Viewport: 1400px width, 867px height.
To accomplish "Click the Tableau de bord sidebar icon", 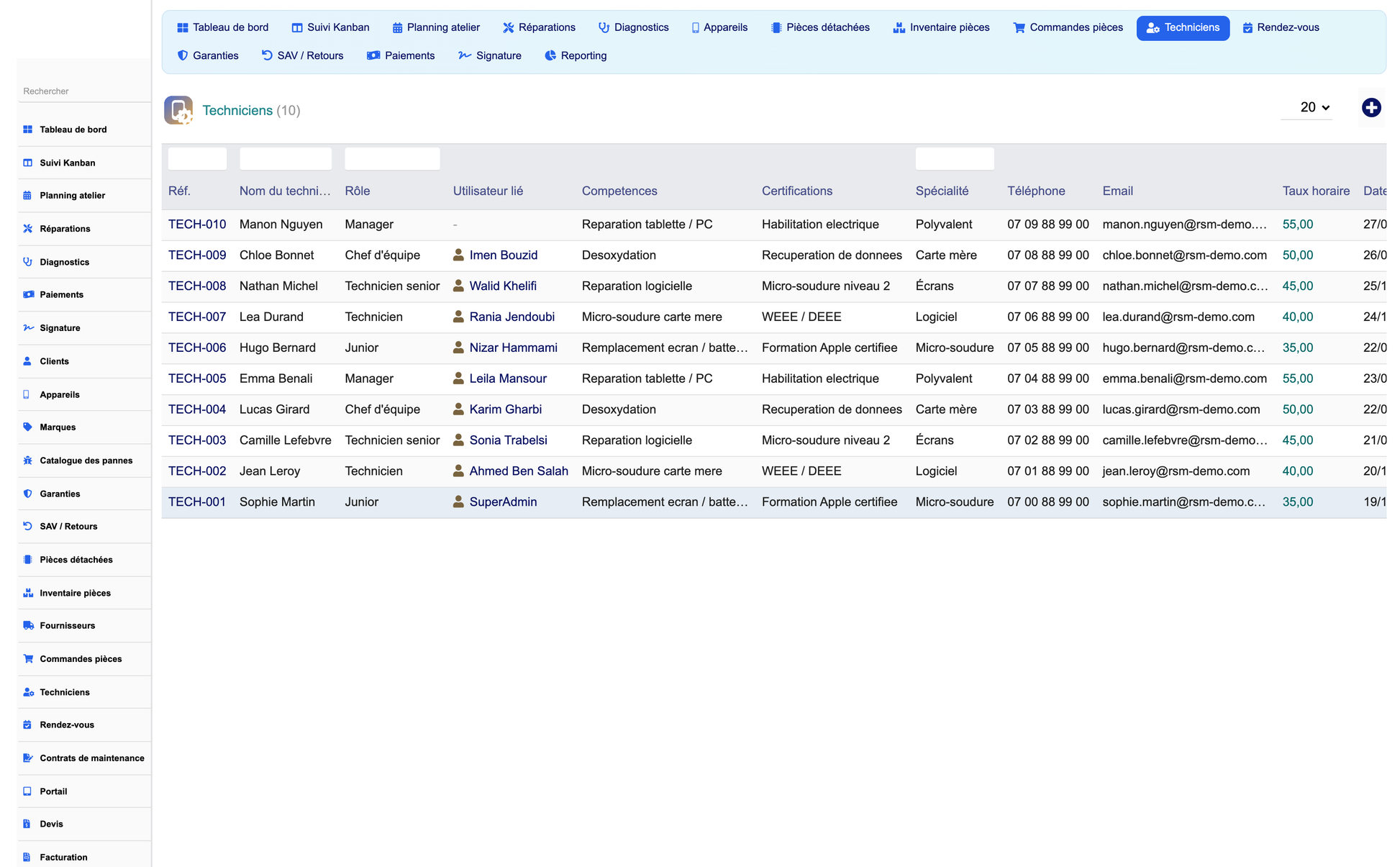I will 27,130.
